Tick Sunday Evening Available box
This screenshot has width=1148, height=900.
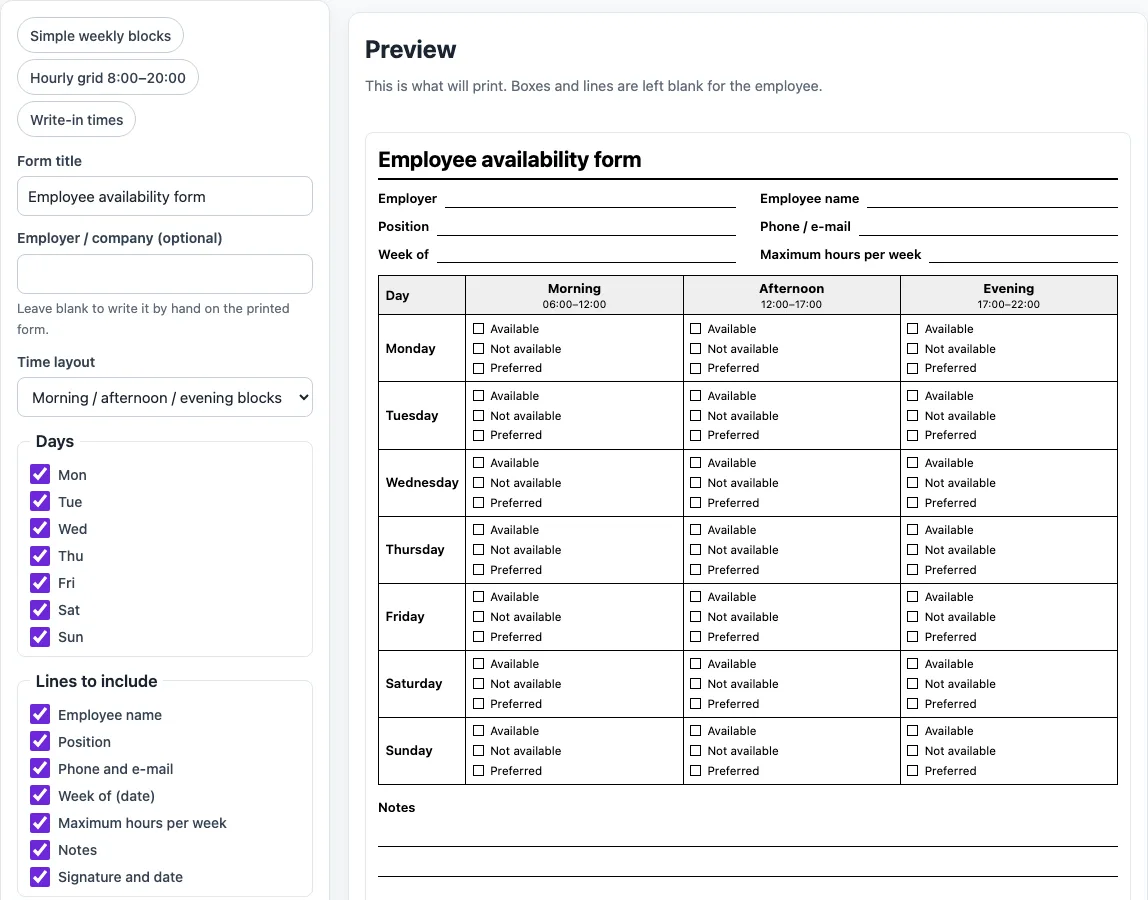(x=912, y=731)
